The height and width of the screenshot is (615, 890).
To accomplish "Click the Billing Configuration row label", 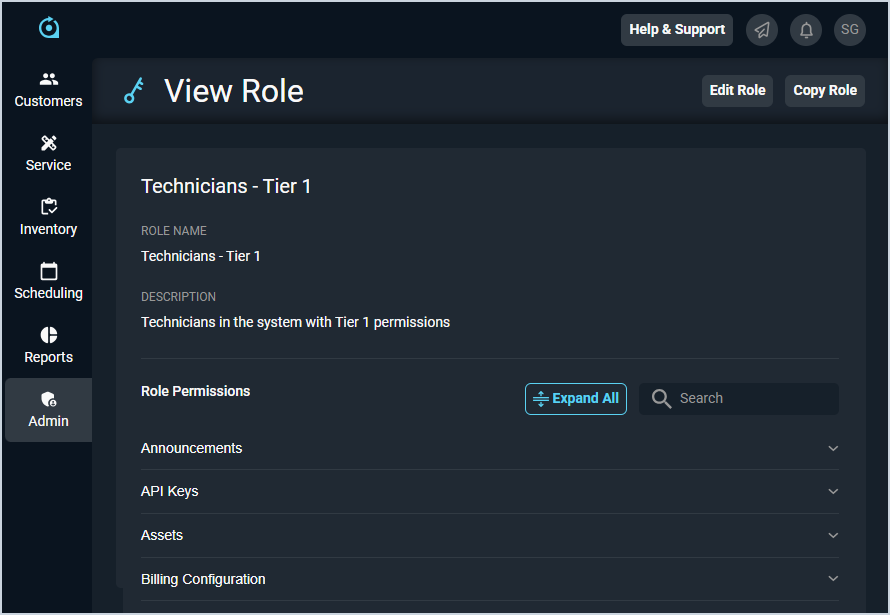I will [x=203, y=579].
